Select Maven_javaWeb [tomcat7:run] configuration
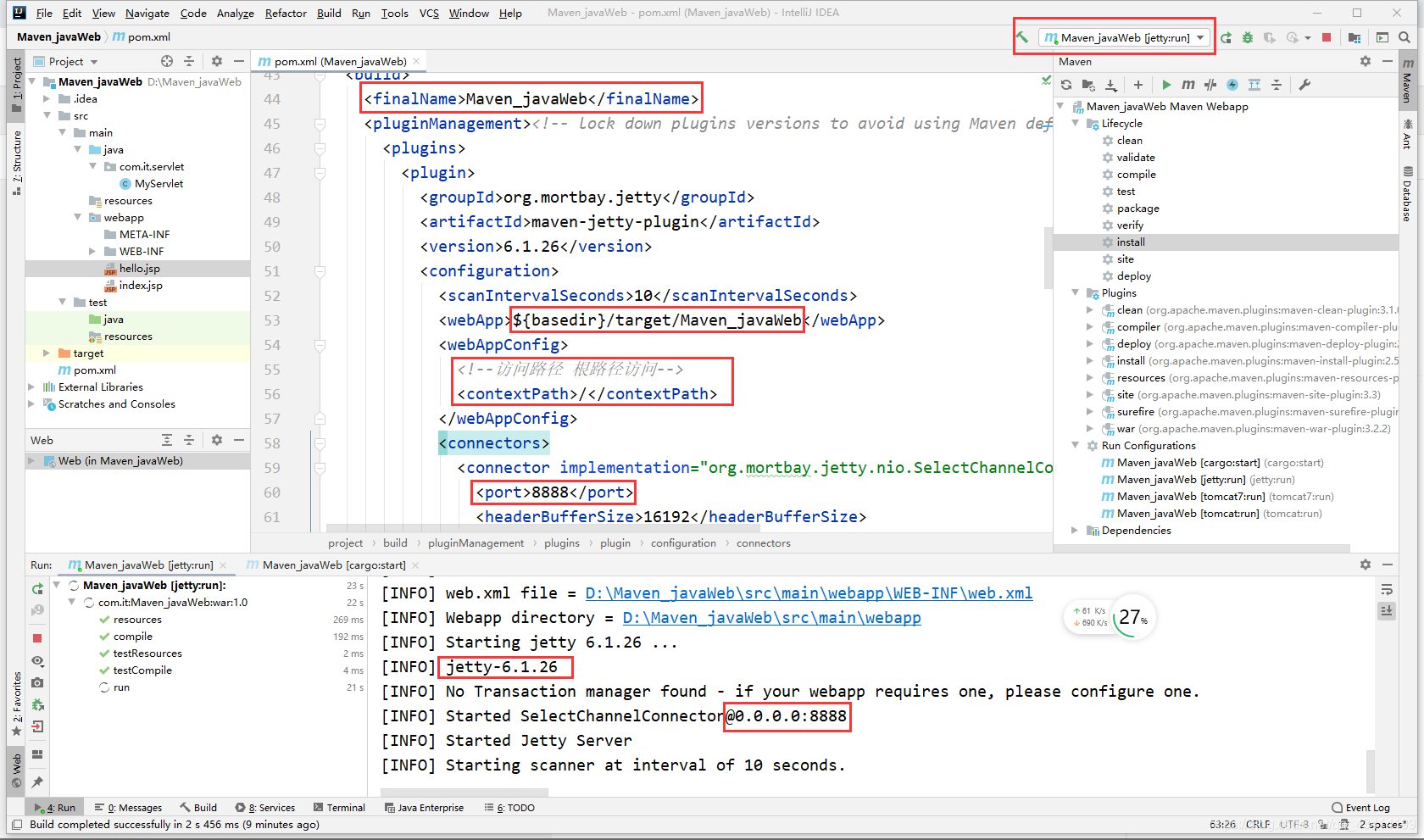Screen dimensions: 1424x840 [1217, 496]
